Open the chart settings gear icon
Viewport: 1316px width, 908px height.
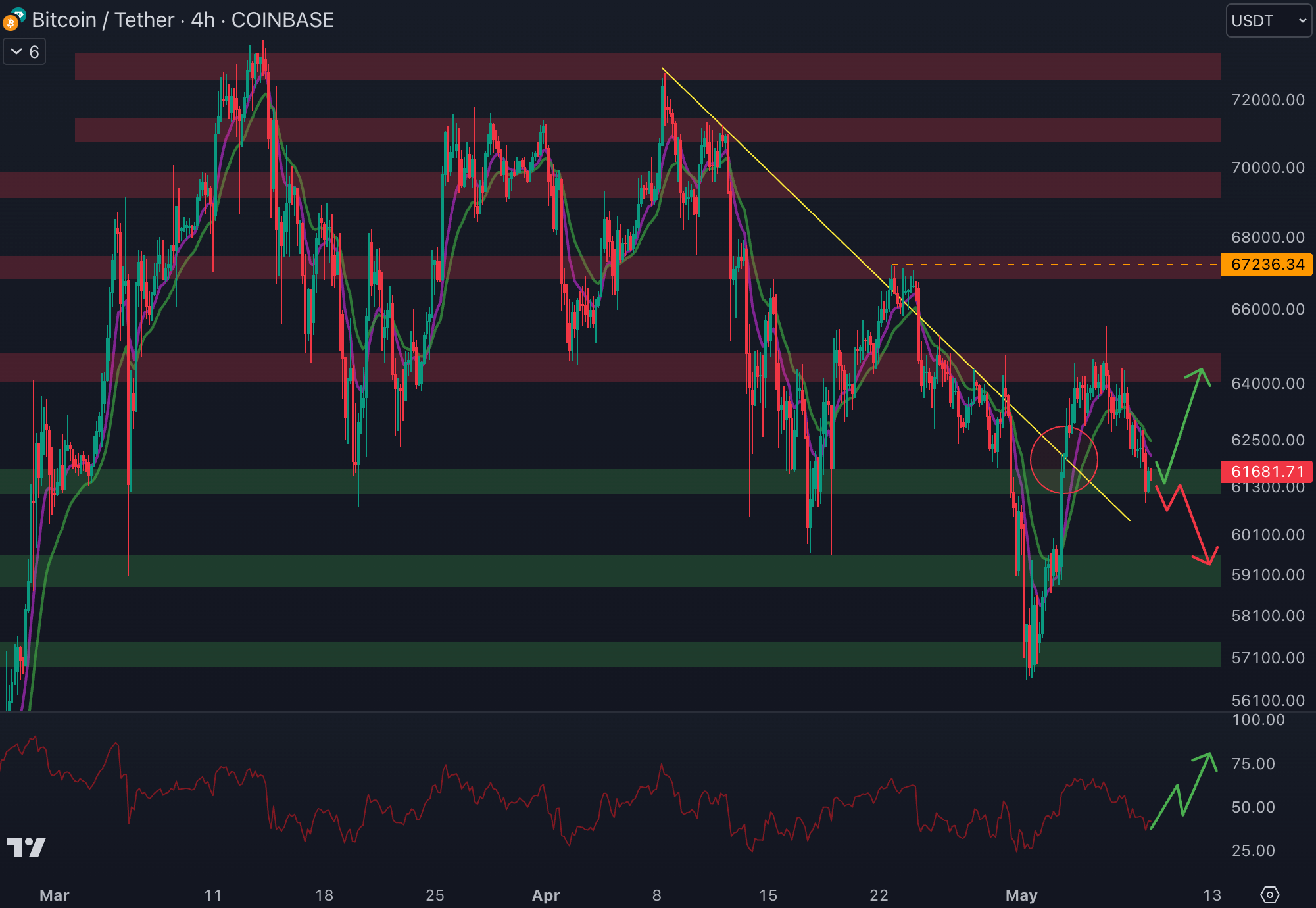[1269, 895]
